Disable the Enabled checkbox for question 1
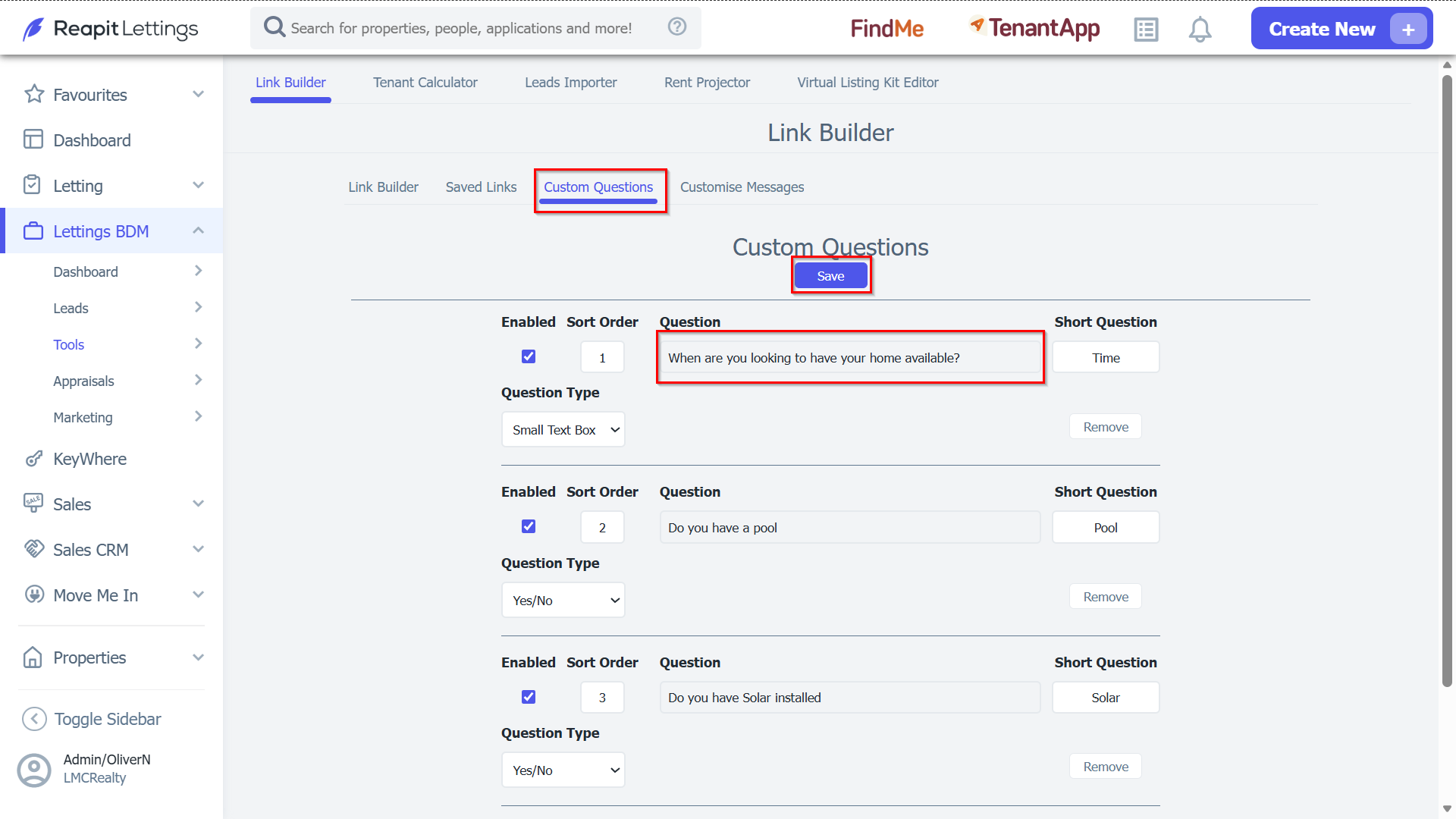 (529, 356)
